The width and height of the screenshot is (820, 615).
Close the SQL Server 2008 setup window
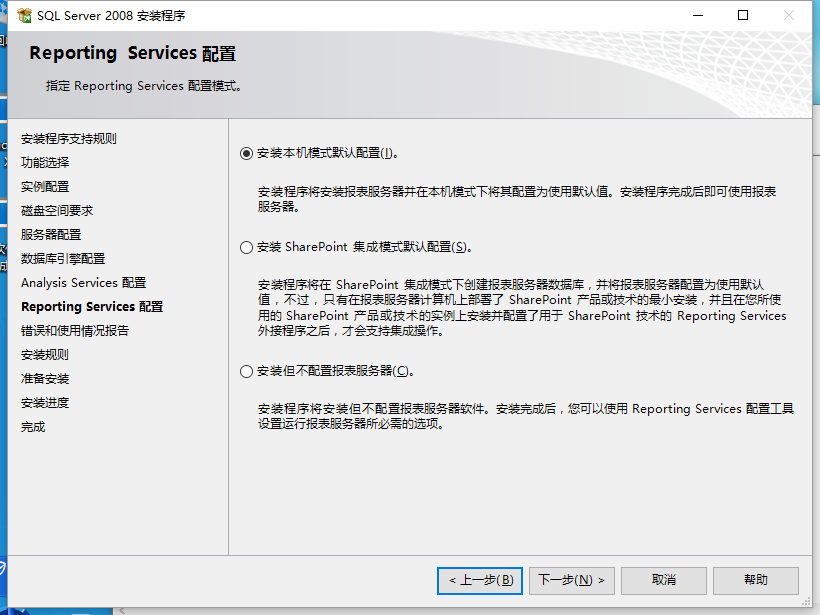[x=789, y=16]
